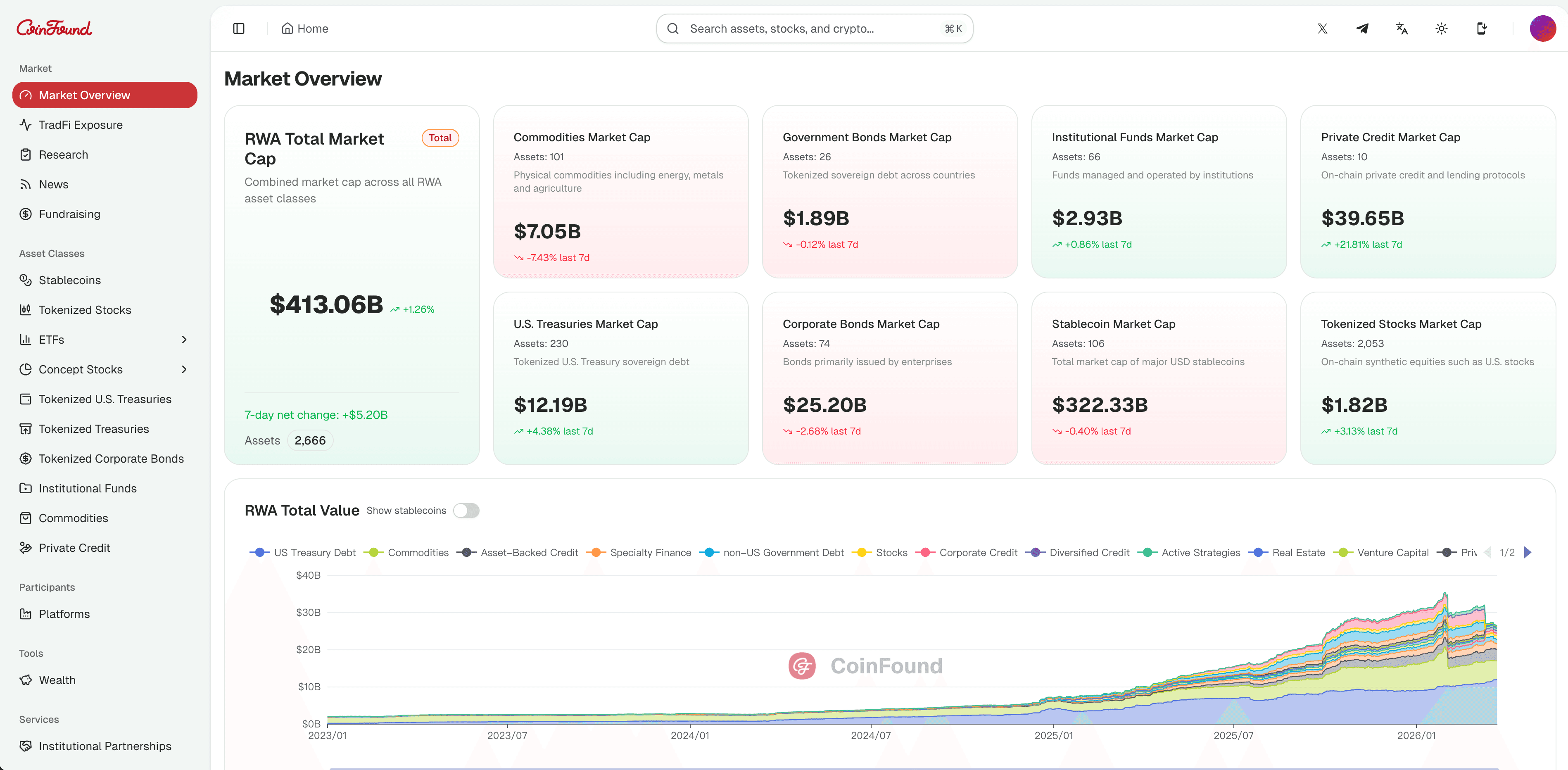Click the Stablecoins asset class icon

pyautogui.click(x=25, y=280)
